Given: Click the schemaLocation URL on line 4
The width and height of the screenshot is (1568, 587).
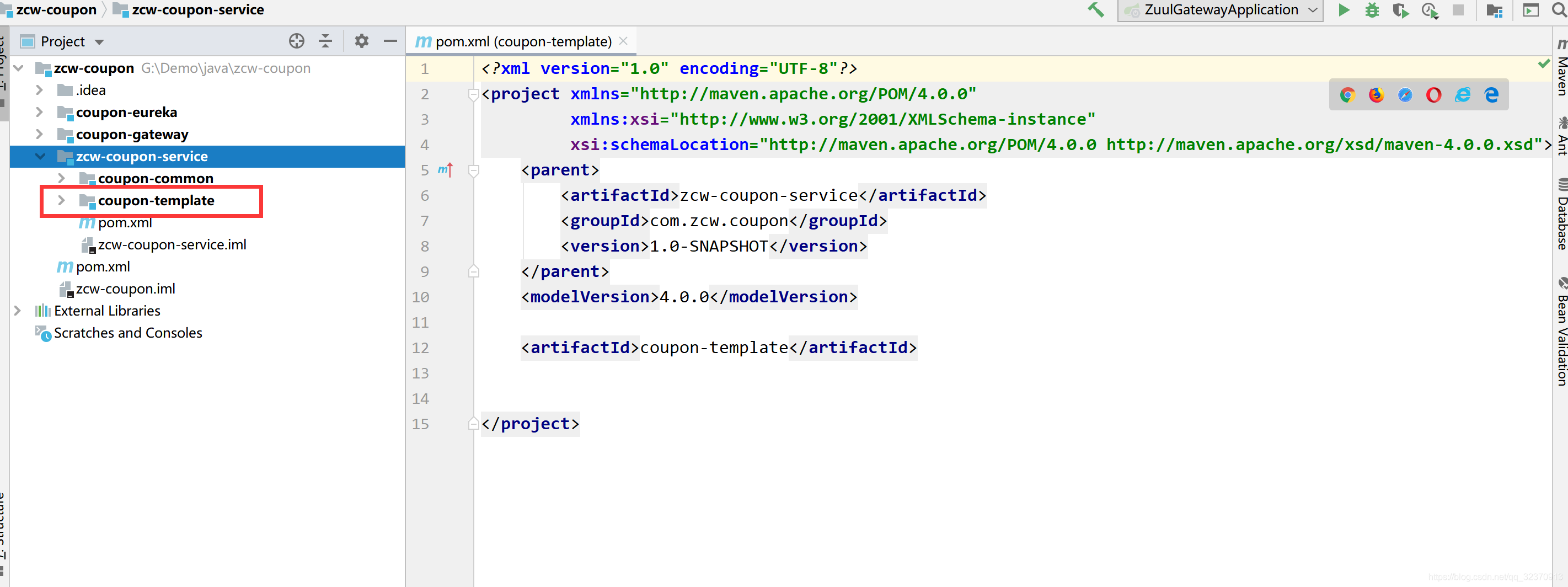Looking at the screenshot, I should point(1150,145).
